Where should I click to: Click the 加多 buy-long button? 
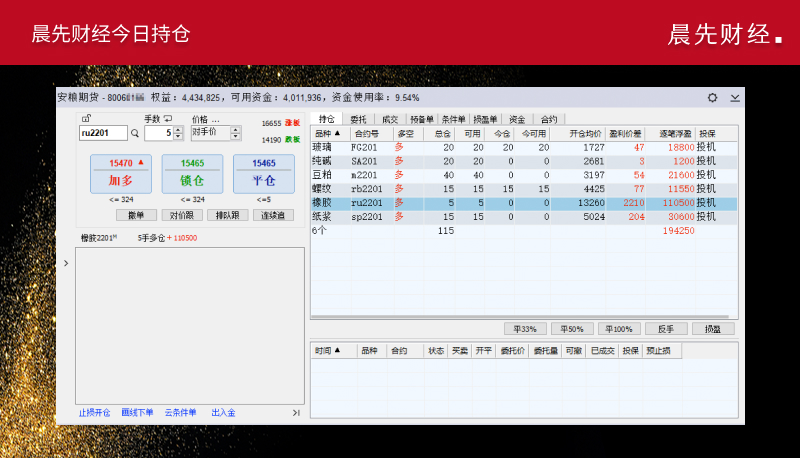[120, 173]
